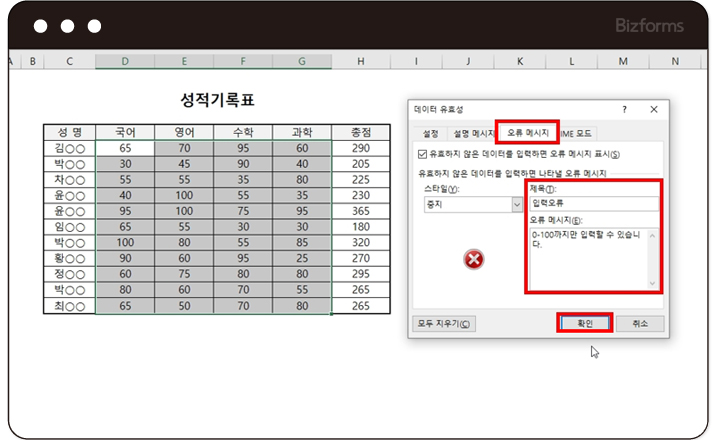Click the 모두 지우기 button

tap(444, 324)
